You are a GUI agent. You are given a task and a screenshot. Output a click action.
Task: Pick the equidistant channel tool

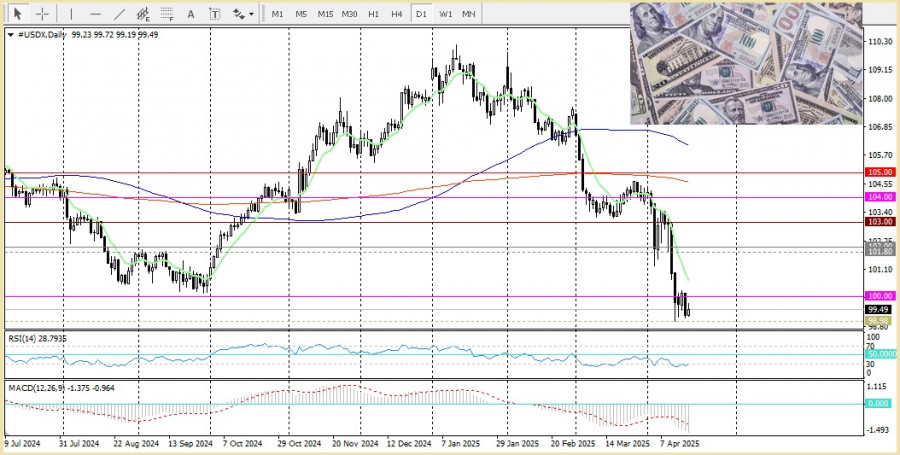(143, 14)
